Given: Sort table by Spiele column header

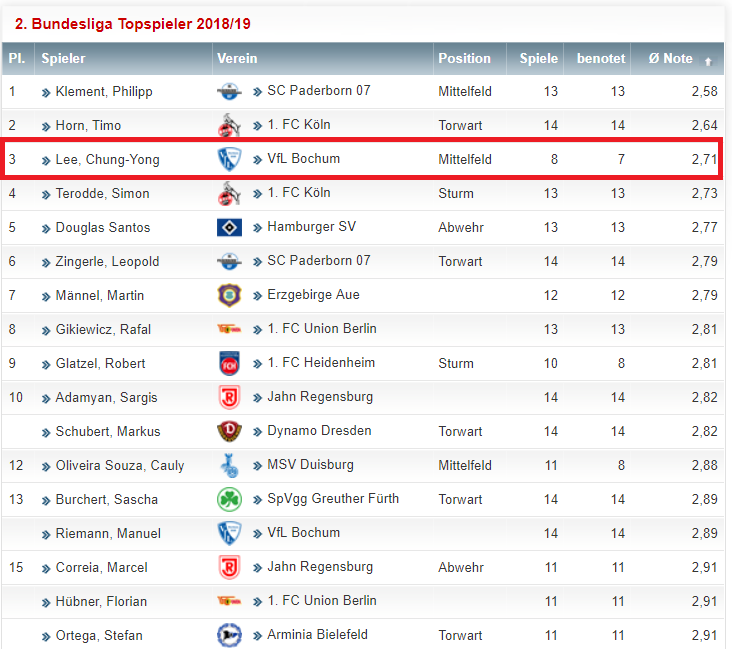Looking at the screenshot, I should 539,58.
